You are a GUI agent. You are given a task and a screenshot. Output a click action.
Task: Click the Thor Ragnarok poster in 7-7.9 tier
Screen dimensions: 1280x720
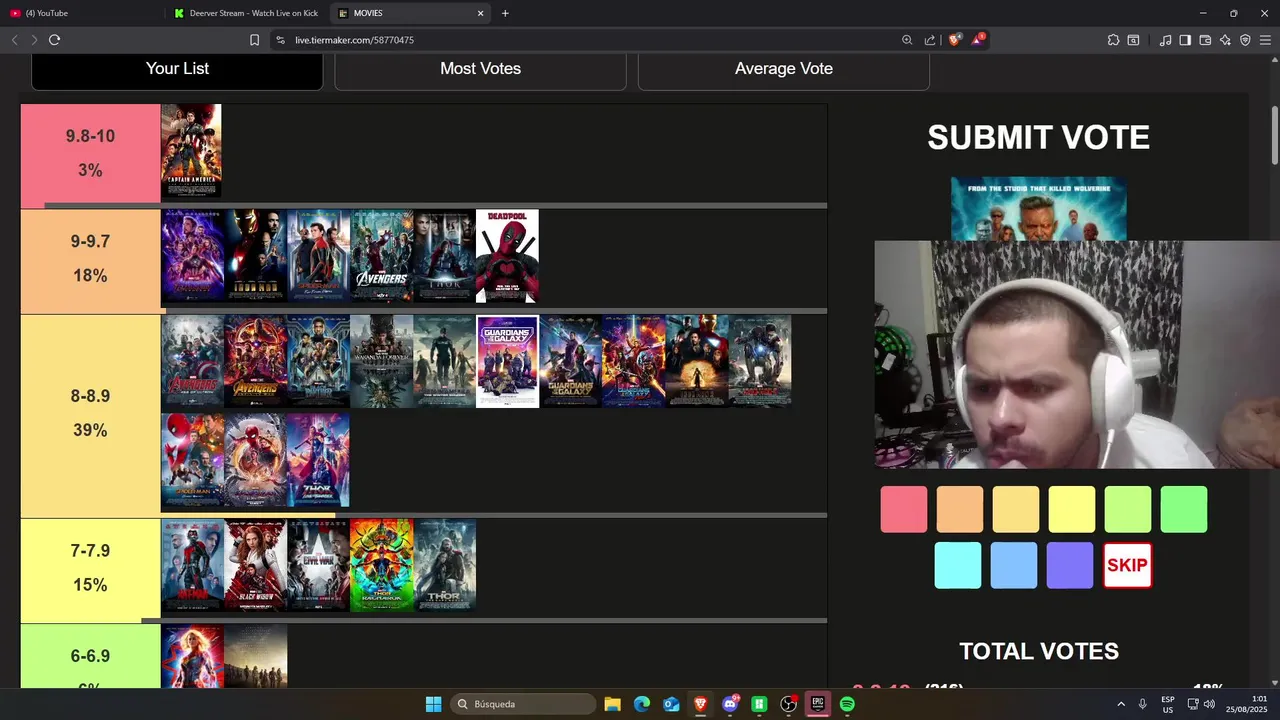pyautogui.click(x=381, y=565)
